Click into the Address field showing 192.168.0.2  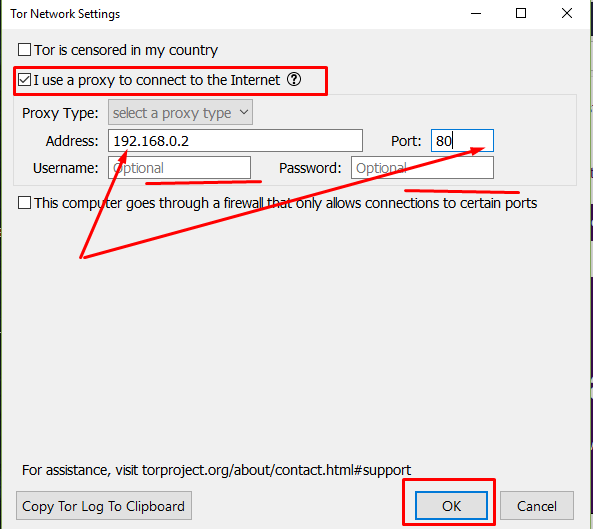tap(235, 141)
